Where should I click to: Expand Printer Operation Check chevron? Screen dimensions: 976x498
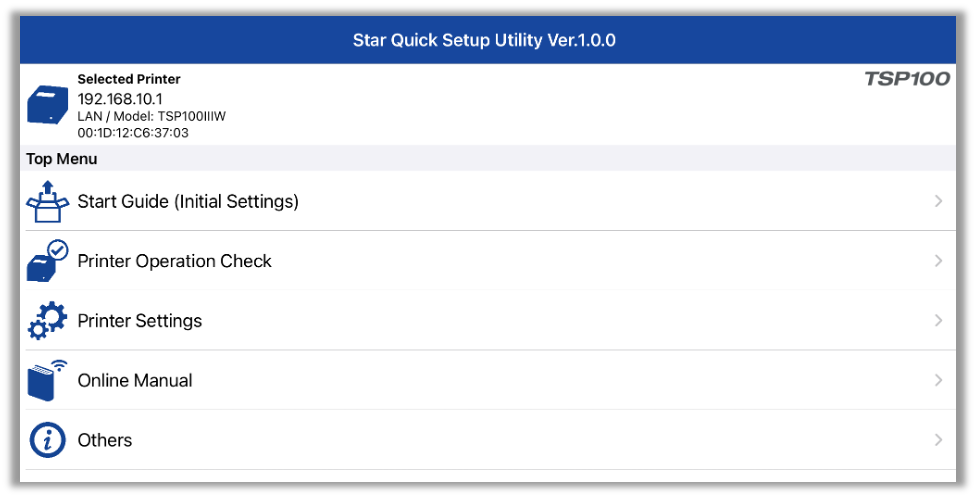click(x=938, y=261)
